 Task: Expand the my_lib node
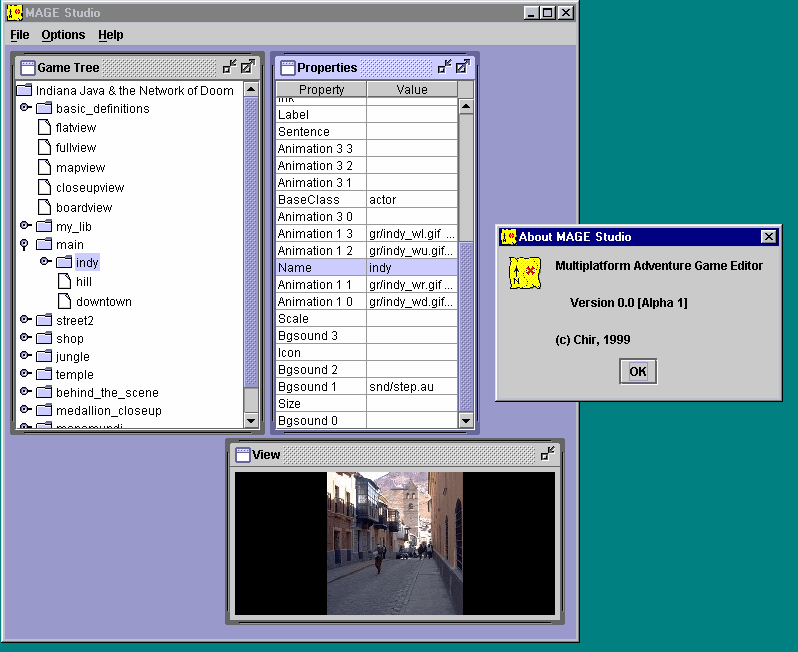pos(25,225)
